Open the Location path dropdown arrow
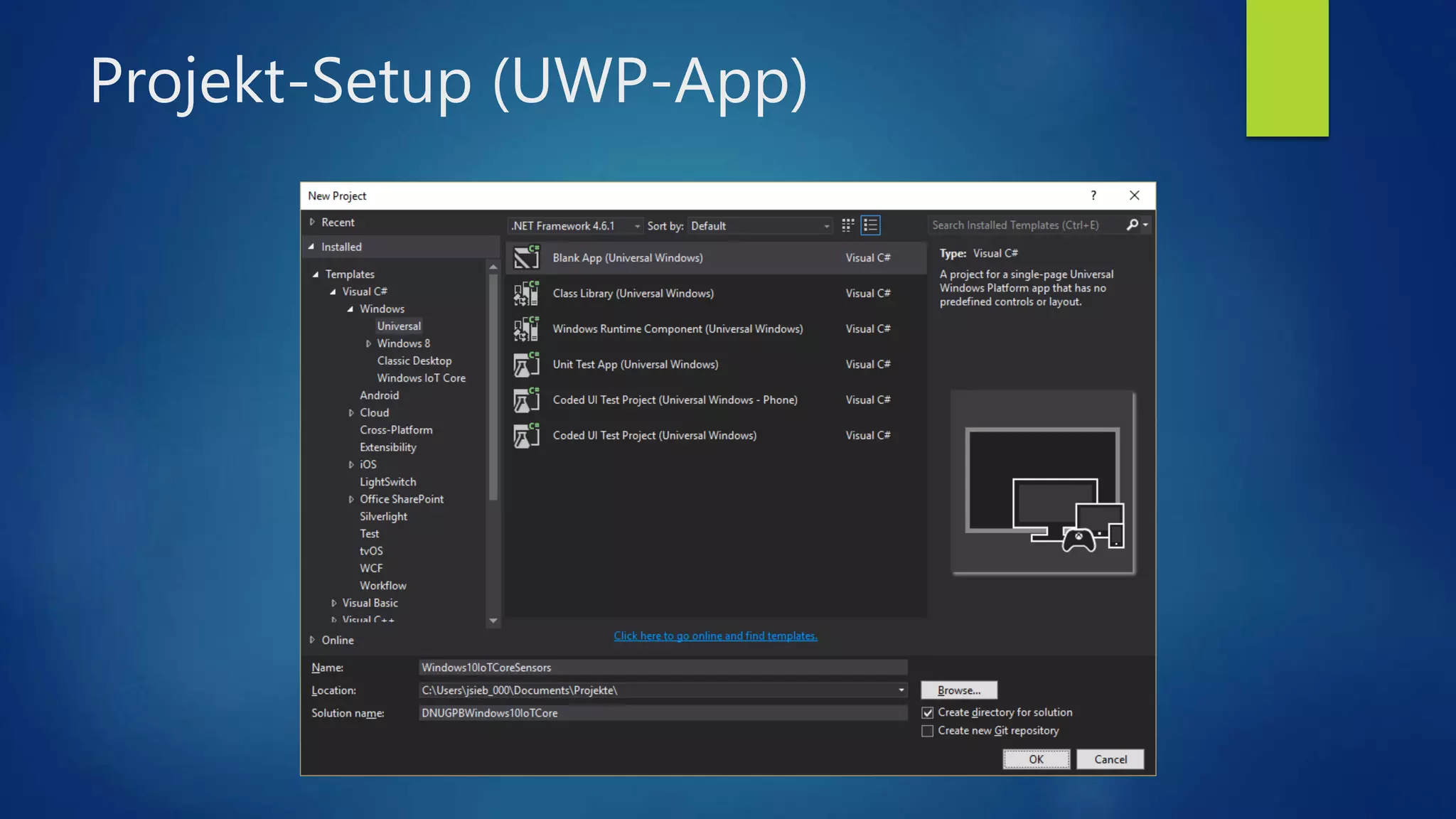 tap(901, 690)
